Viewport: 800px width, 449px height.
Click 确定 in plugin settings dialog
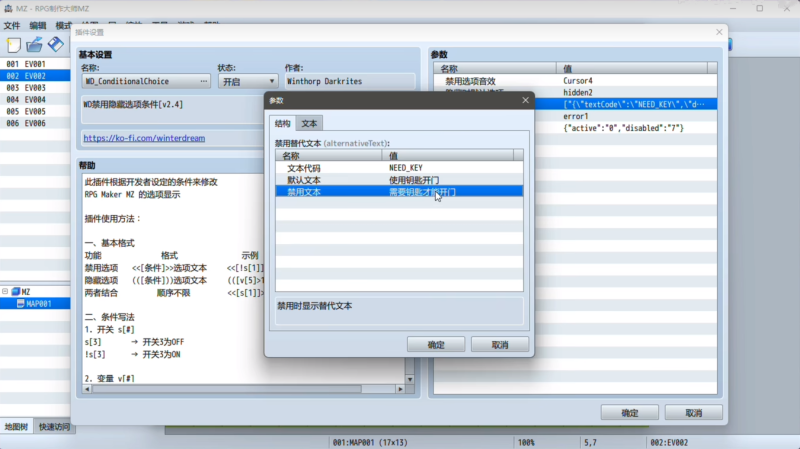coord(630,413)
